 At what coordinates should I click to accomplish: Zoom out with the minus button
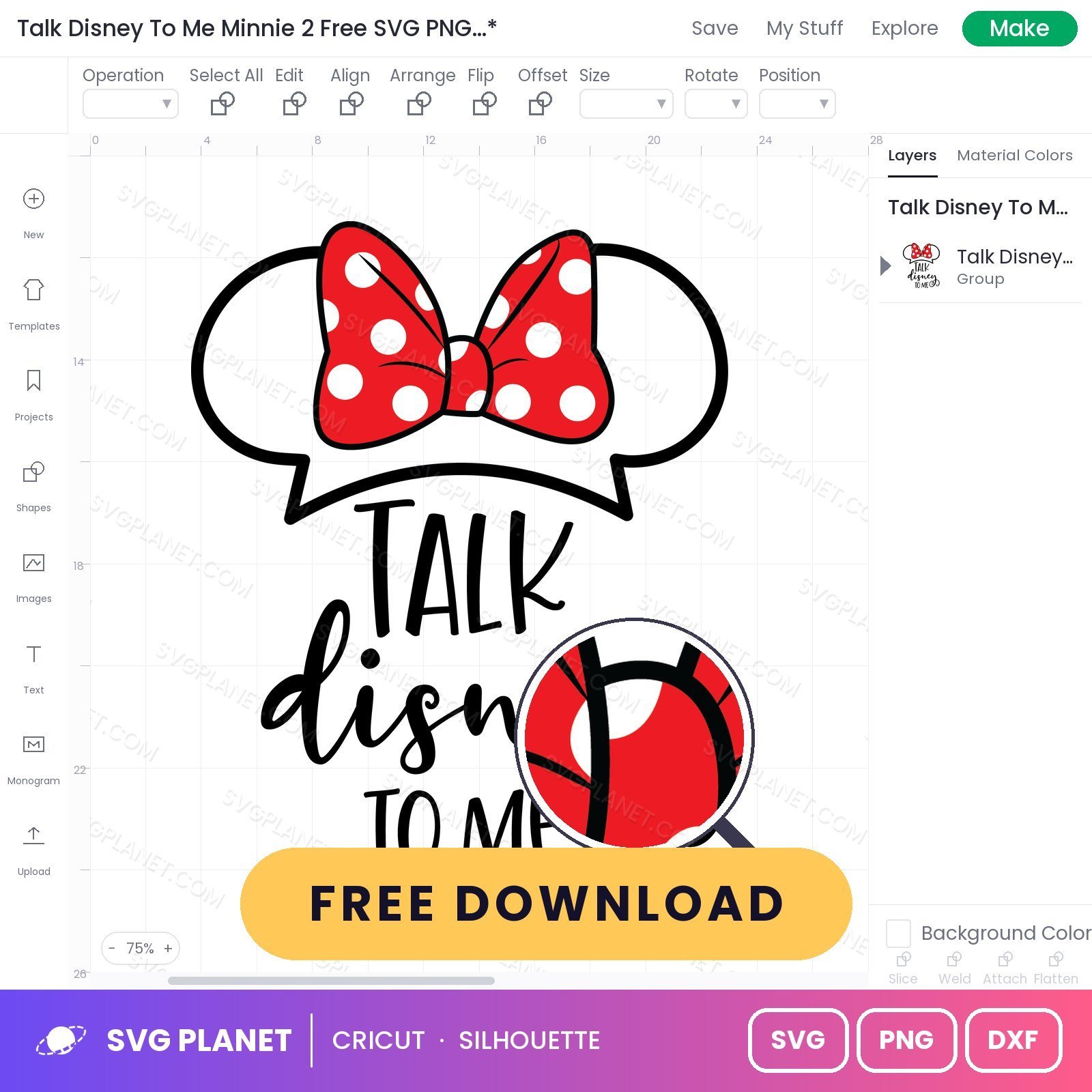(112, 948)
